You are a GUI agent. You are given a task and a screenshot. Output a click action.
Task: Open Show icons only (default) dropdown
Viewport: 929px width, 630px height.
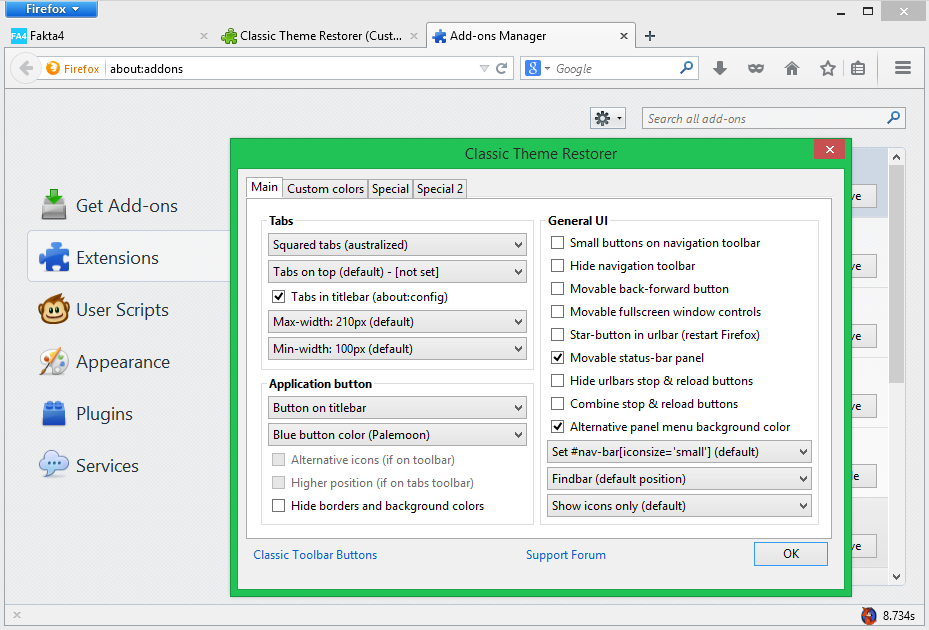(x=679, y=506)
